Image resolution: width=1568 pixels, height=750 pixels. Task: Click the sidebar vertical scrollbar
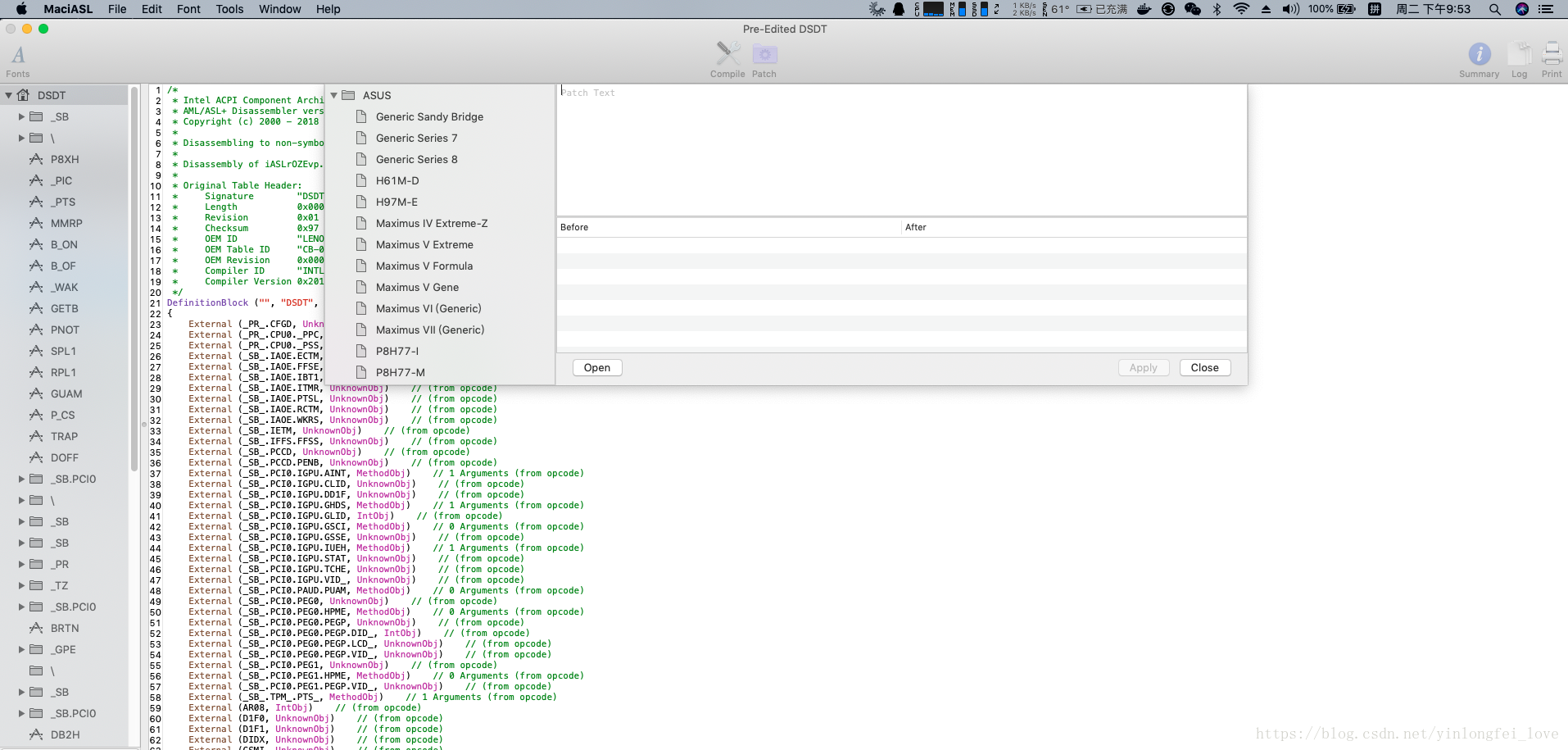[x=134, y=280]
